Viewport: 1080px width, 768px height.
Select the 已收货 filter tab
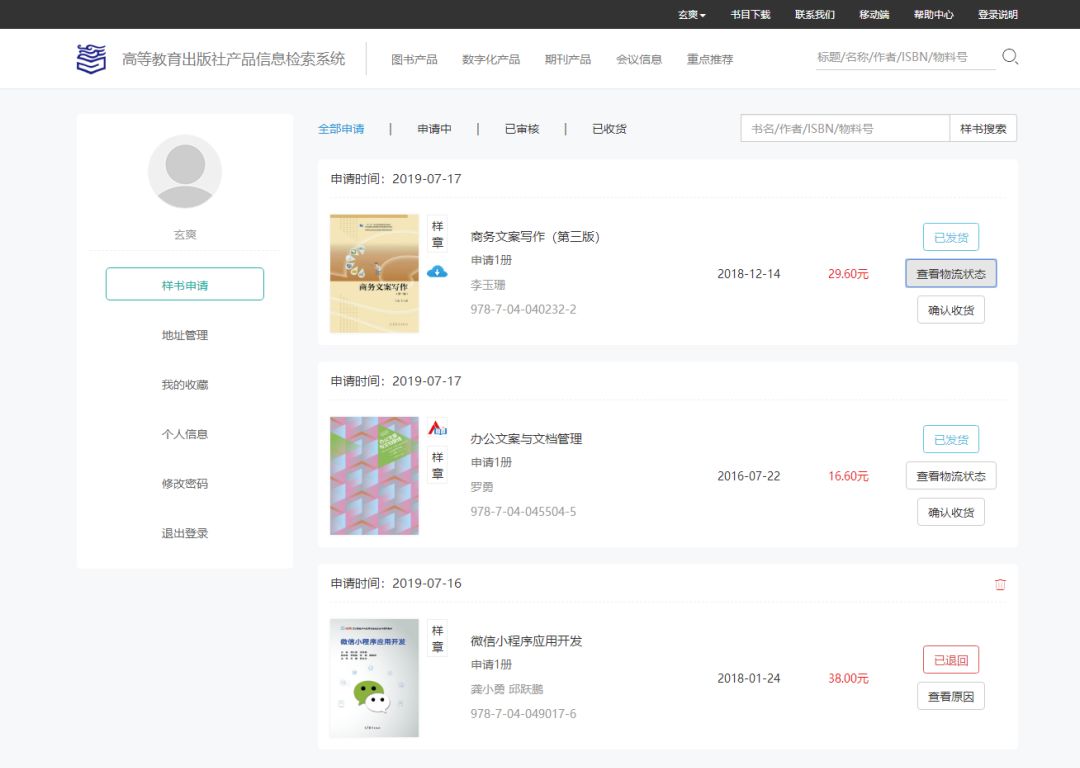(609, 129)
